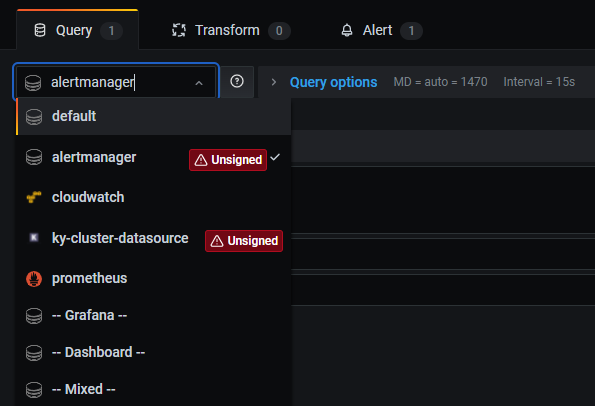The image size is (595, 406).
Task: Click the Transform tab icon
Action: coord(179,30)
